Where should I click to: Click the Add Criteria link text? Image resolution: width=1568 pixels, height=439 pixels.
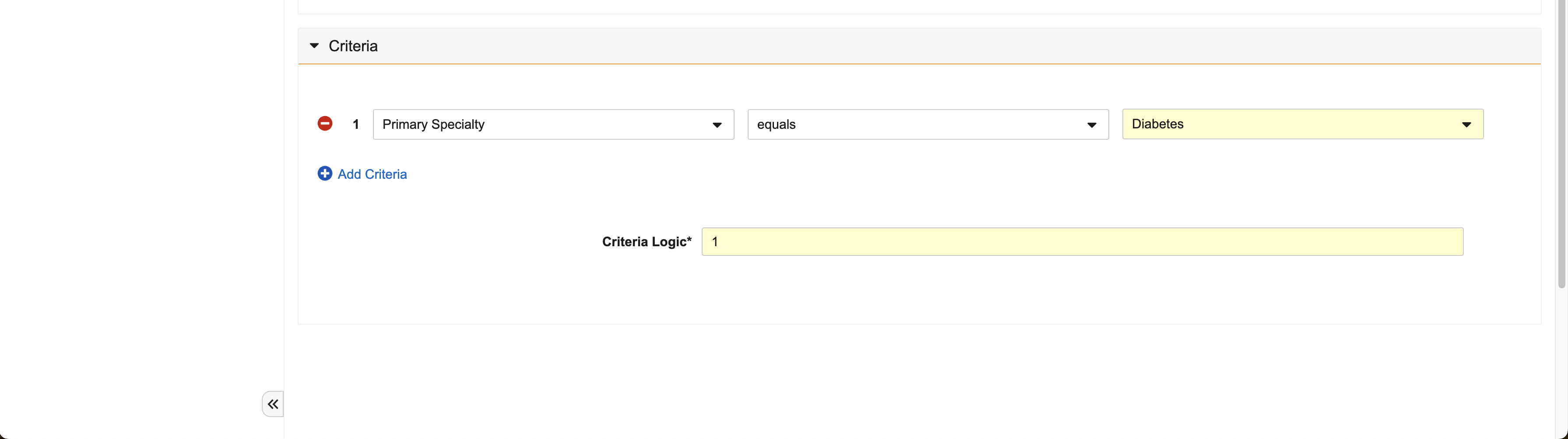click(372, 174)
